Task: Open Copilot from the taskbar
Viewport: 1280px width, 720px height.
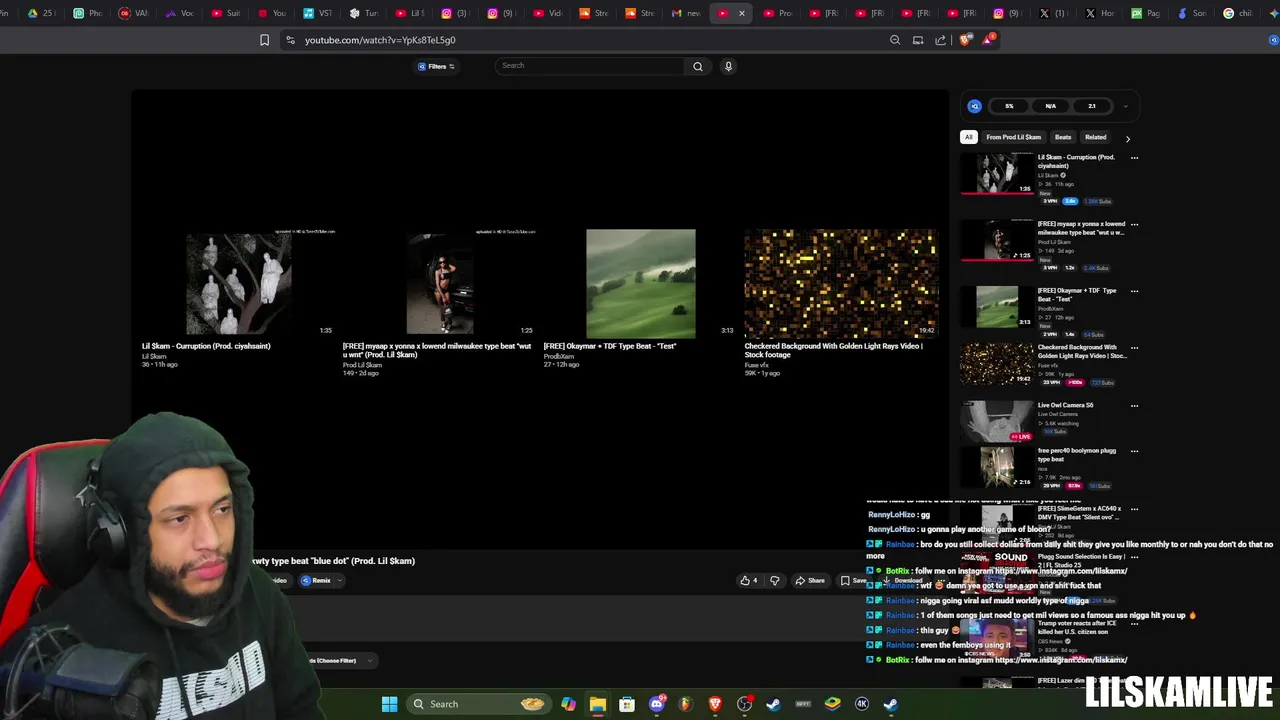Action: pos(568,704)
